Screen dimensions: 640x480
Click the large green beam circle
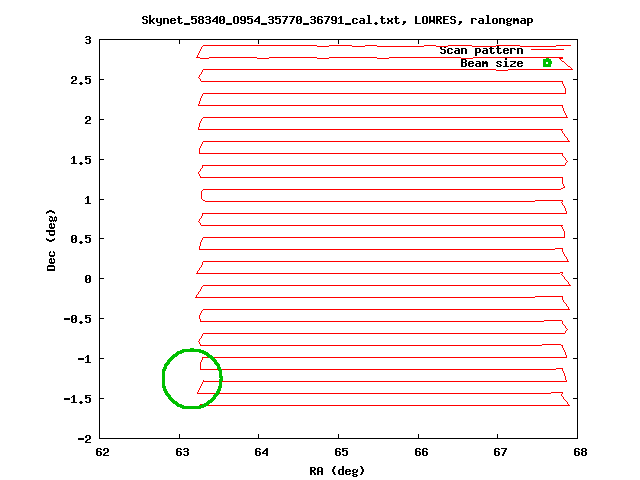(192, 378)
